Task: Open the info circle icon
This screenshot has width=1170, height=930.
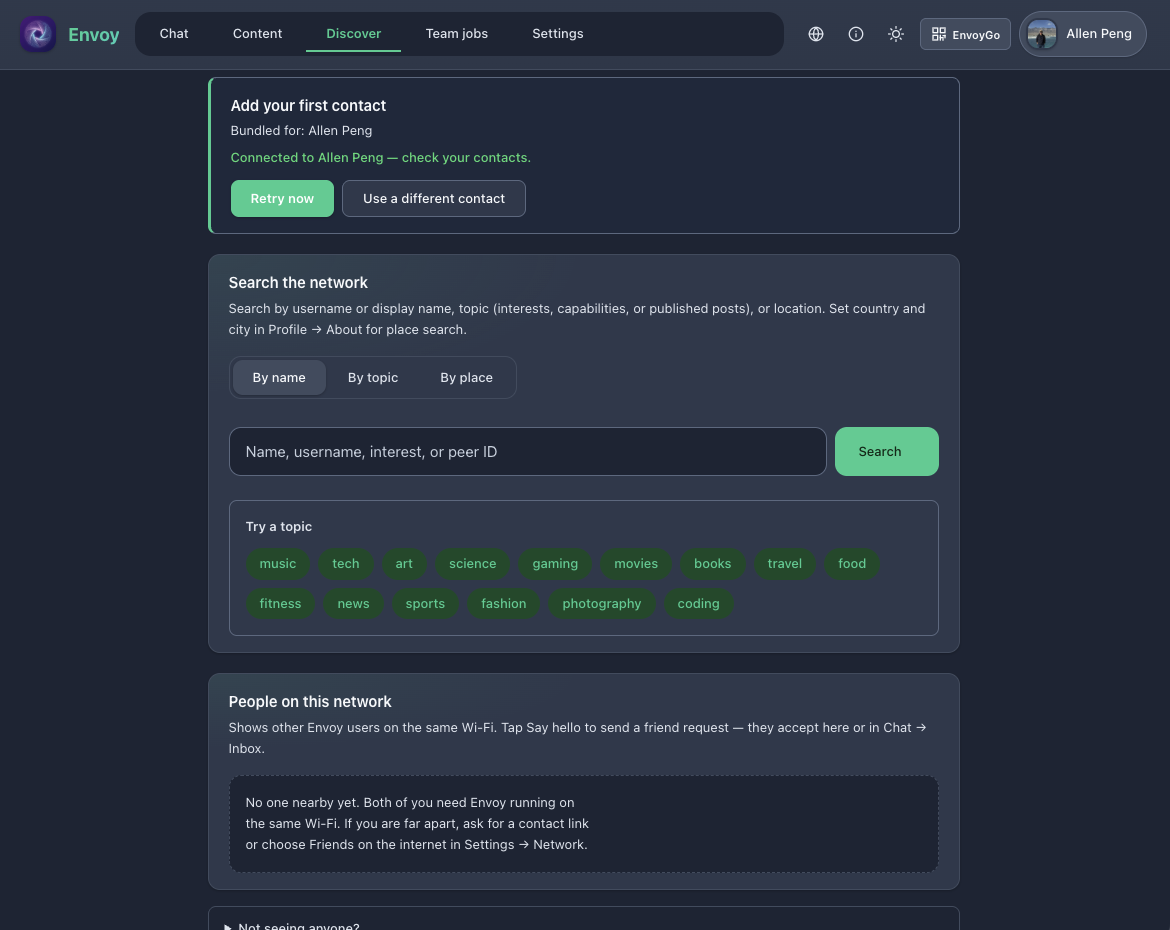Action: click(856, 34)
